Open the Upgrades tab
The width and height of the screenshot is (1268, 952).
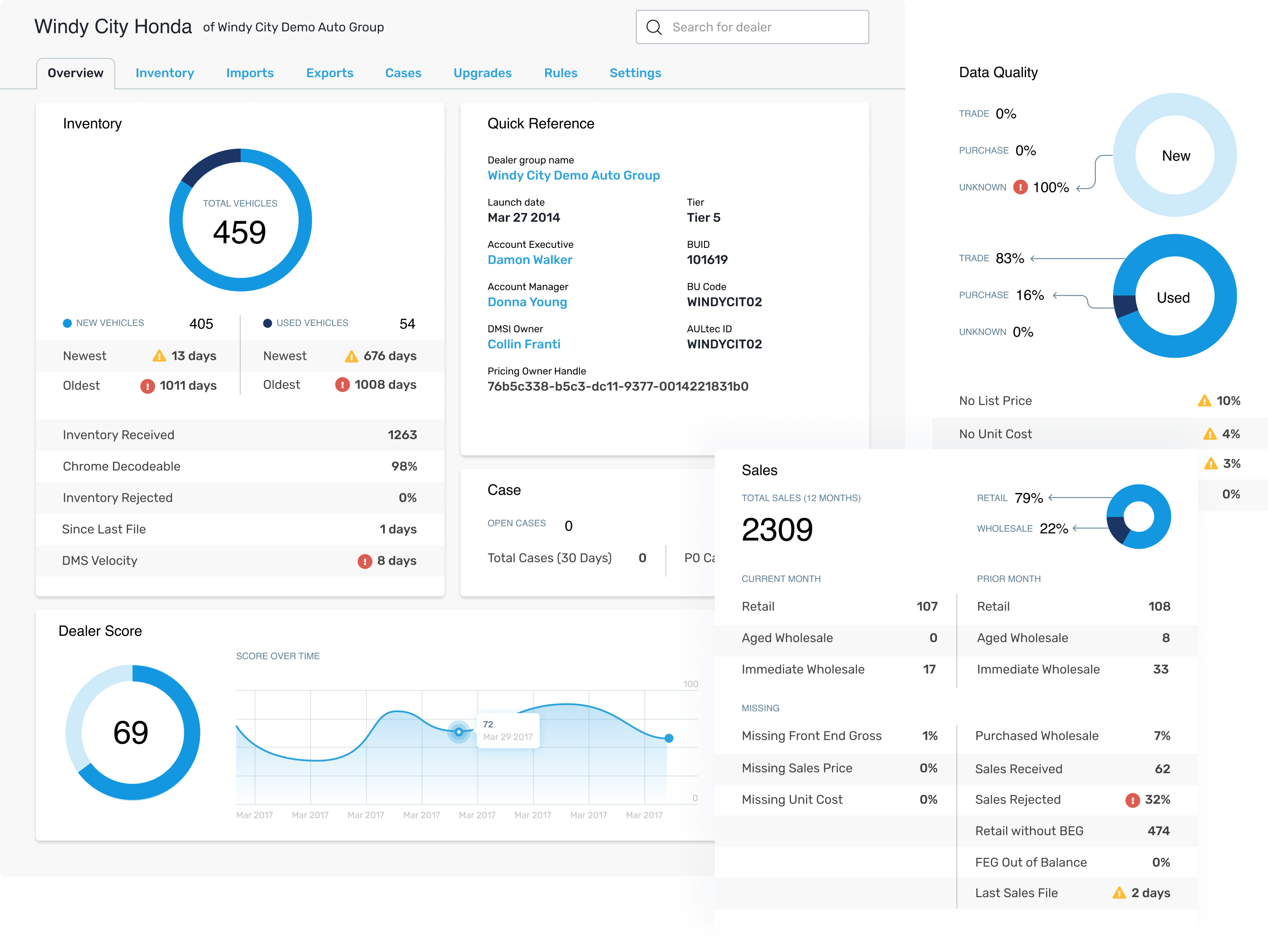(482, 73)
